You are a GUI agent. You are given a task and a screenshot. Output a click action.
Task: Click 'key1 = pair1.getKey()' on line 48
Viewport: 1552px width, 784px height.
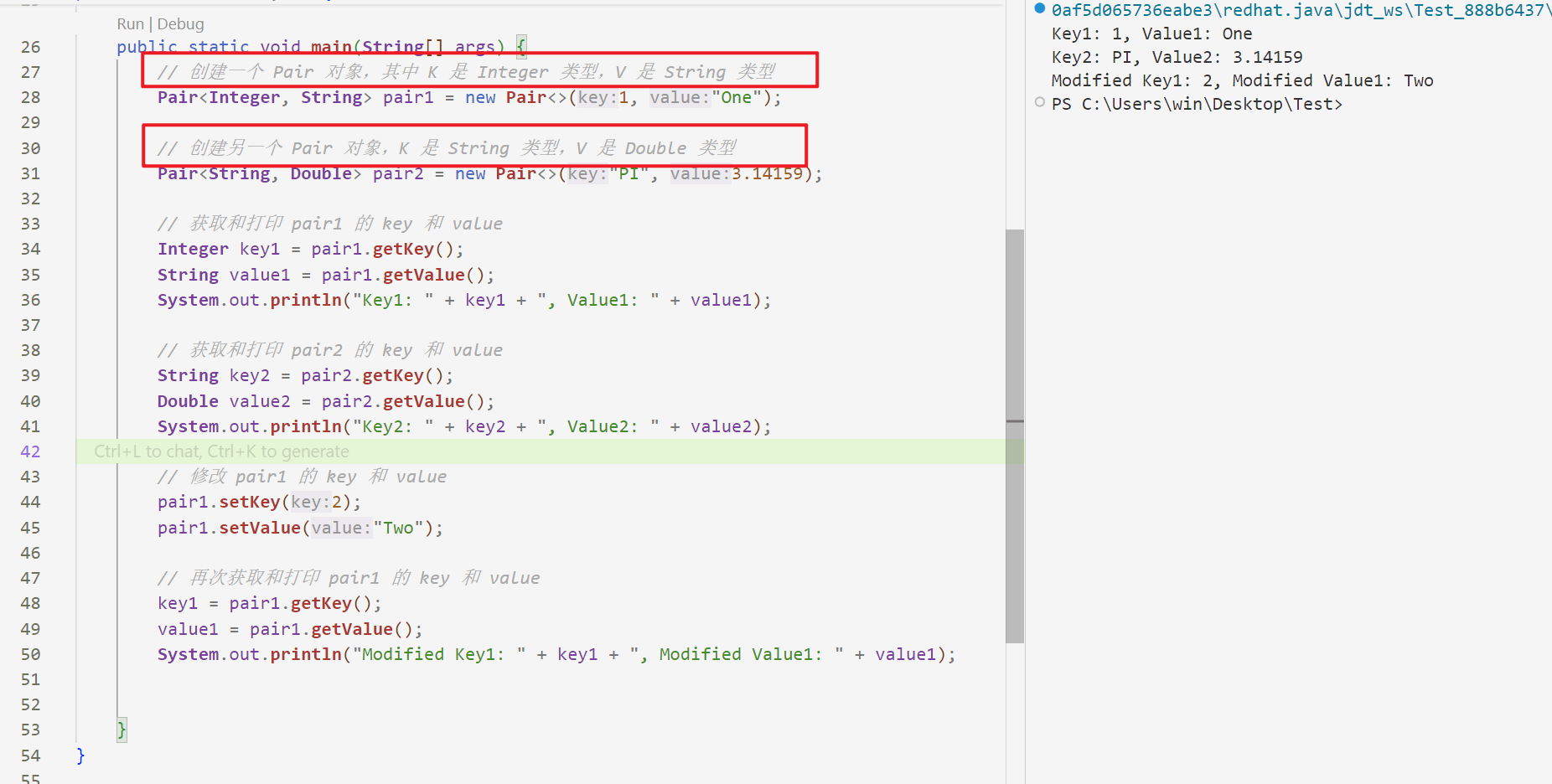point(269,604)
